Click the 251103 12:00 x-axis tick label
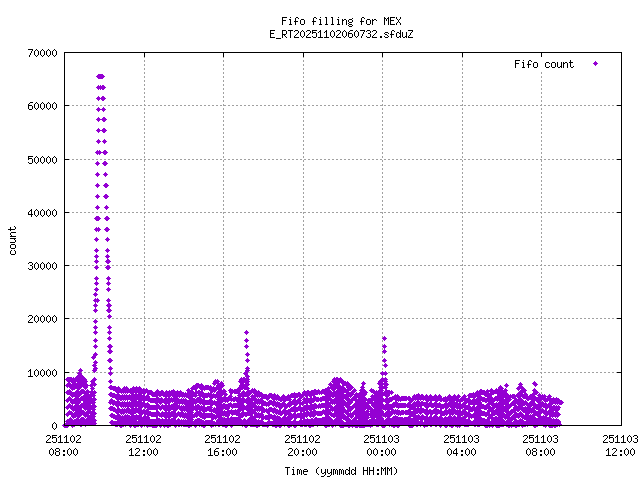The height and width of the screenshot is (480, 640). 620,444
